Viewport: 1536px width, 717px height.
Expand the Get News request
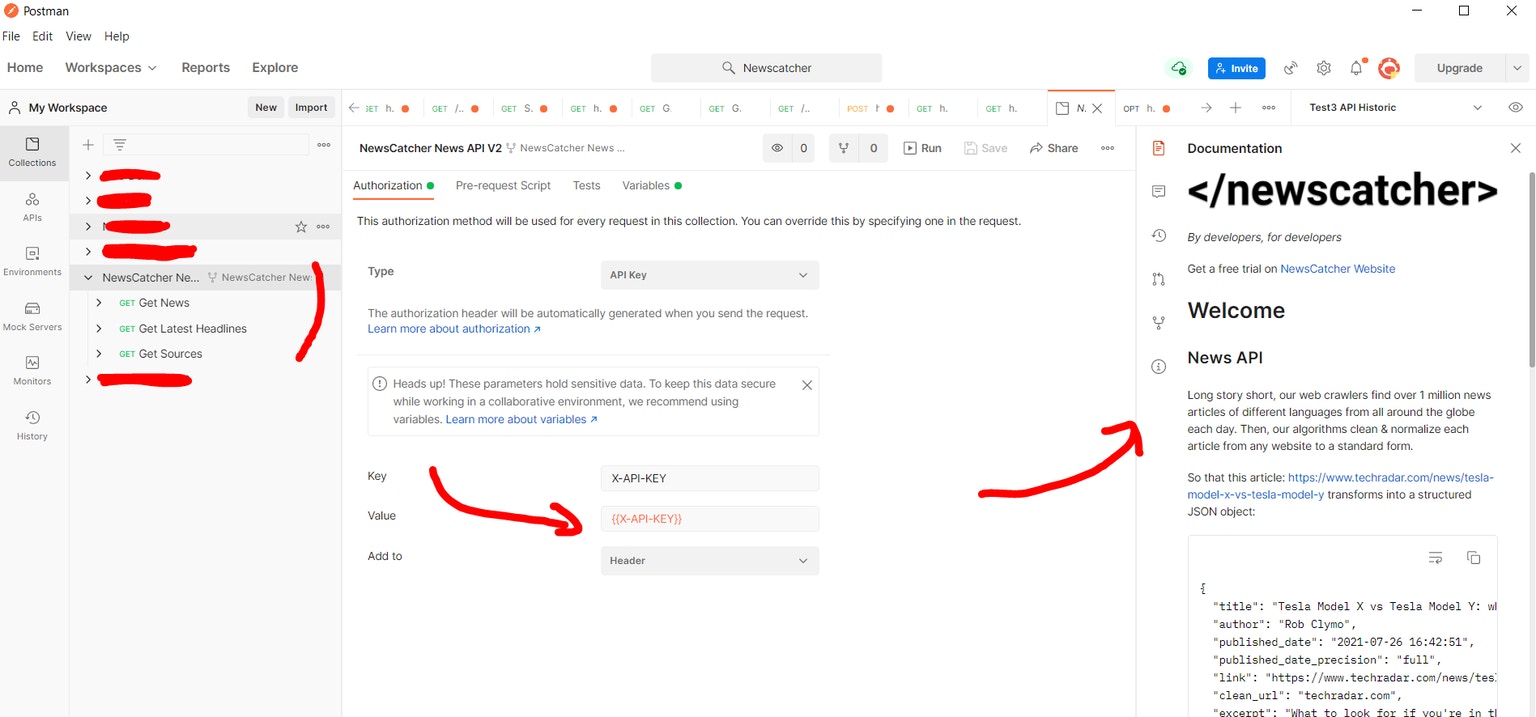99,303
